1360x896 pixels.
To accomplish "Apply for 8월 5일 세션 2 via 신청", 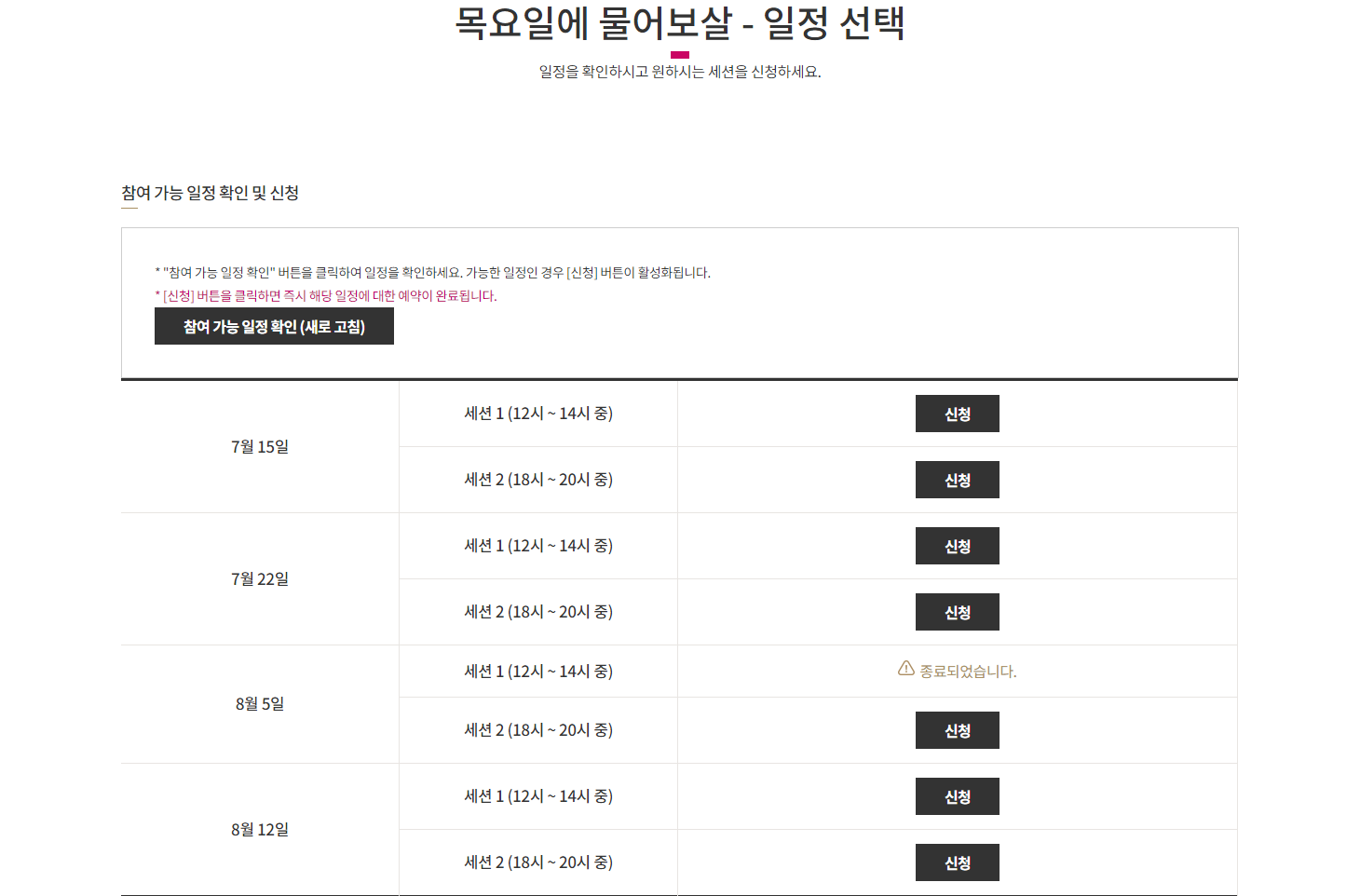I will pyautogui.click(x=958, y=730).
